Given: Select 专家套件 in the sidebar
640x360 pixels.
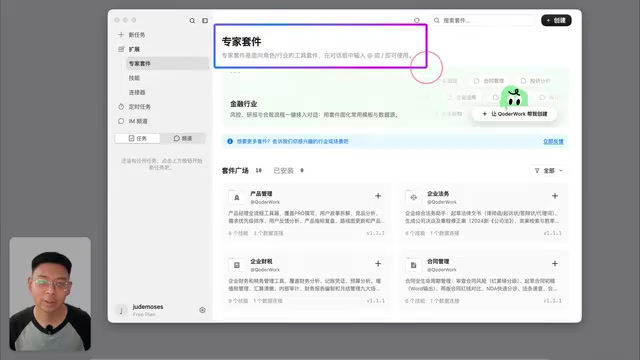Looking at the screenshot, I should point(167,64).
